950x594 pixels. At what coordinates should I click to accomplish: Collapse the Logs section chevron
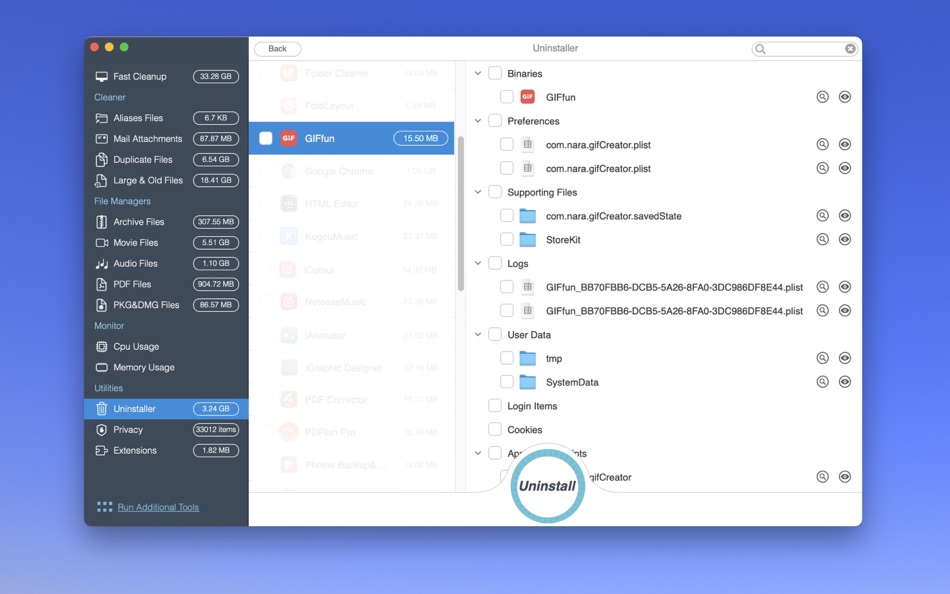[x=478, y=263]
